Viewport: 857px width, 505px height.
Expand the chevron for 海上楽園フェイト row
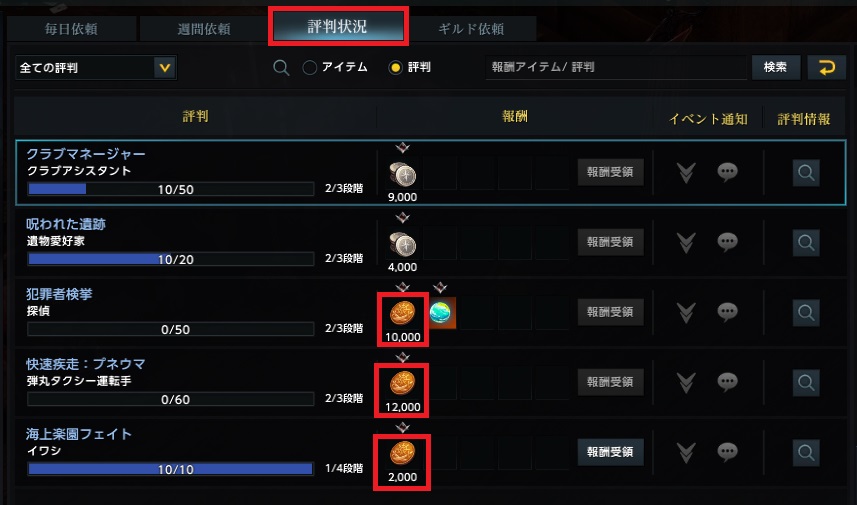tap(686, 453)
